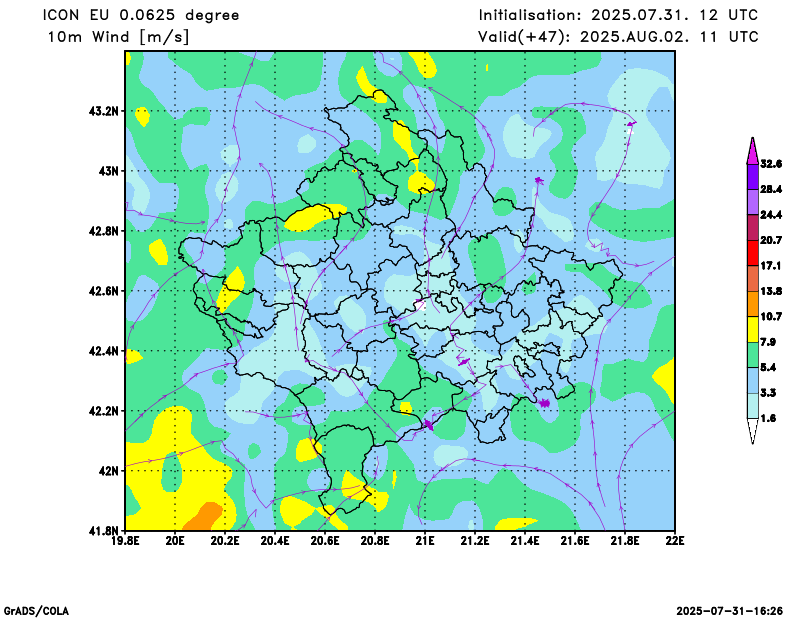800x618 pixels.
Task: Click the 43.2N latitude label
Action: [x=104, y=111]
